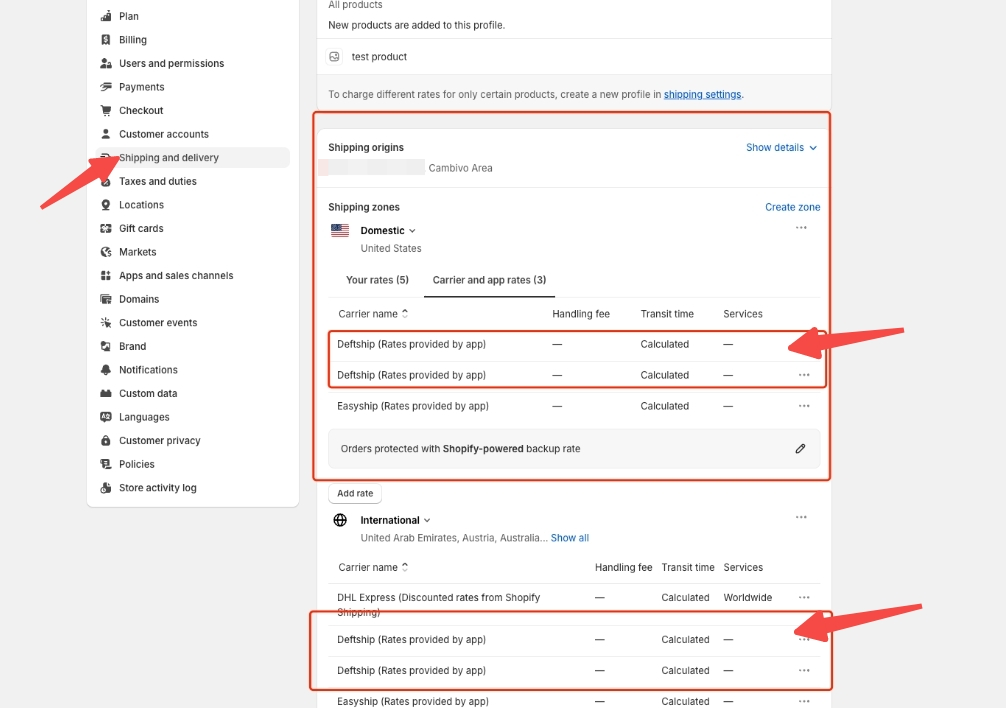Open options menu for Domestic zone
Image resolution: width=1006 pixels, height=708 pixels.
801,228
